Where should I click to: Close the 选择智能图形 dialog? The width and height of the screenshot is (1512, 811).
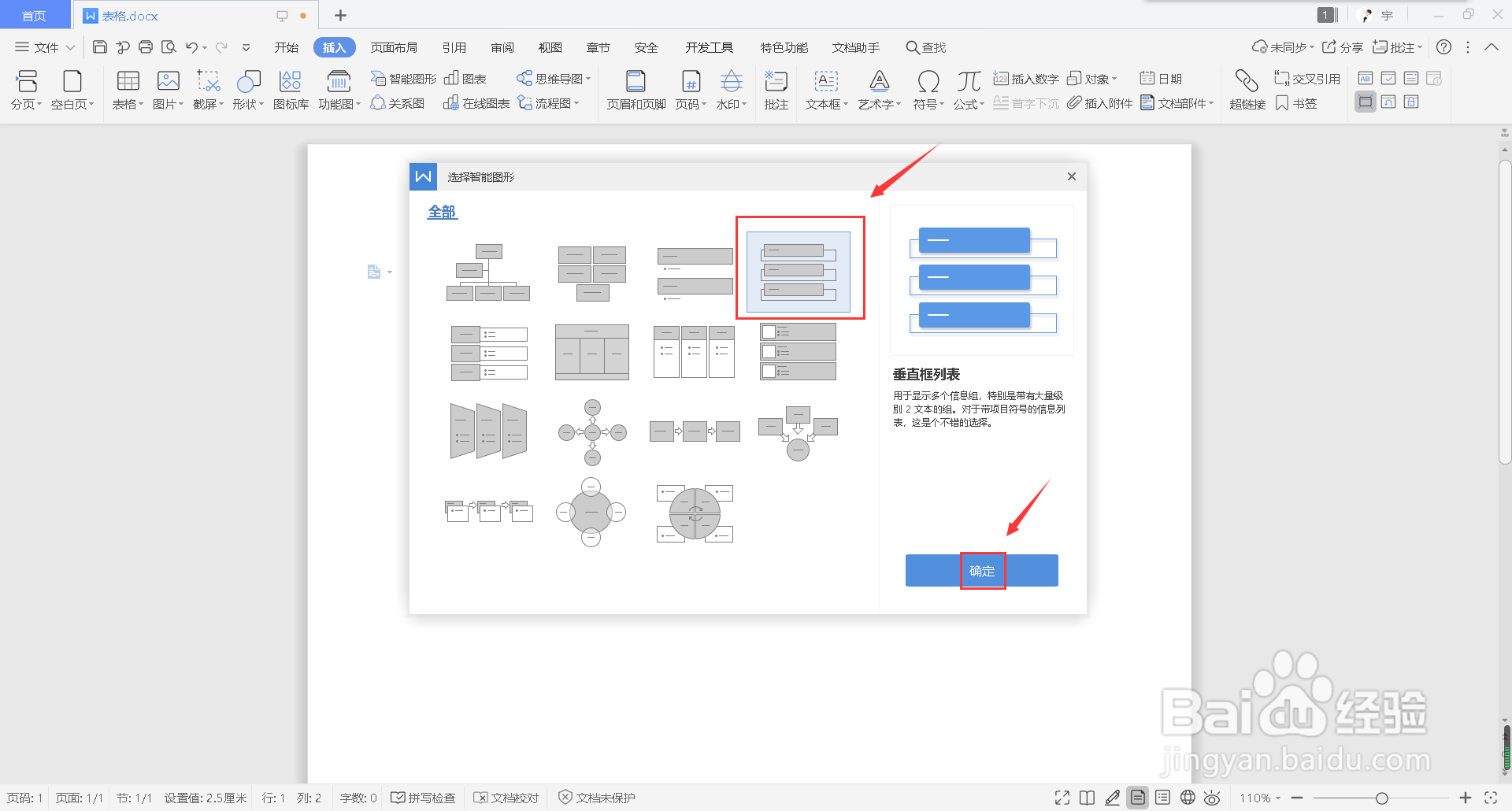pyautogui.click(x=1071, y=176)
